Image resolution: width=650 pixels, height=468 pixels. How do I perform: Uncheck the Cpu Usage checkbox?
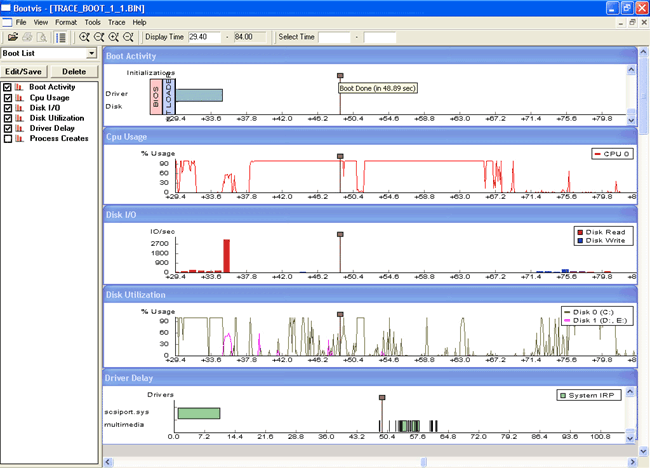(x=7, y=98)
